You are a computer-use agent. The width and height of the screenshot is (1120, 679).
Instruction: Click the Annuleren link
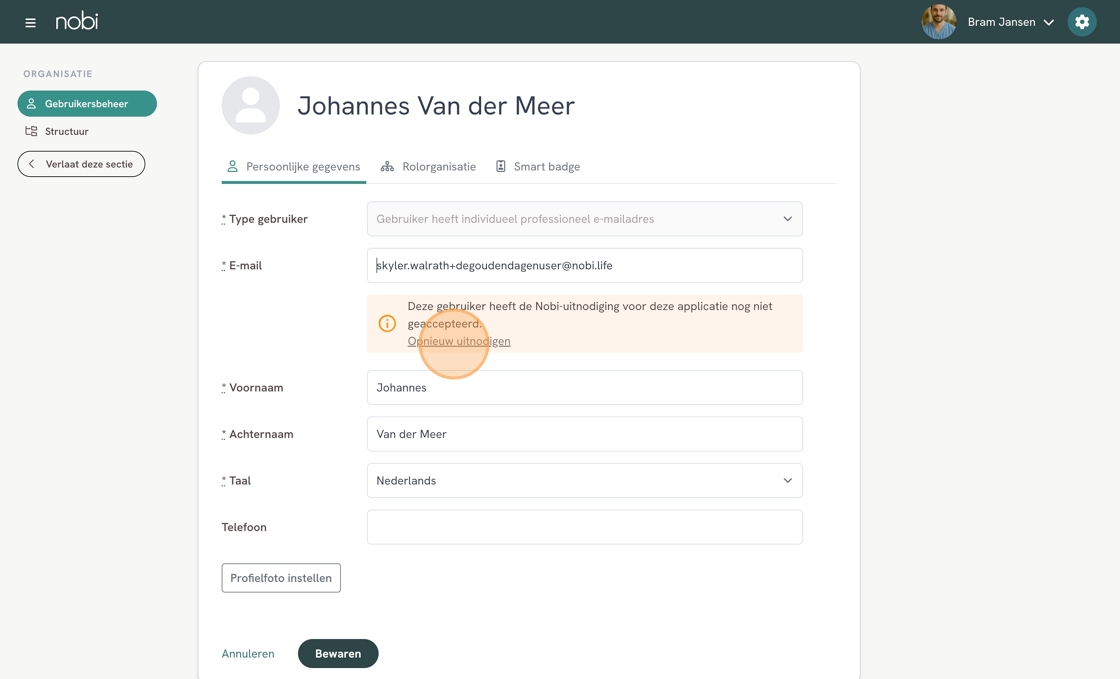tap(248, 654)
